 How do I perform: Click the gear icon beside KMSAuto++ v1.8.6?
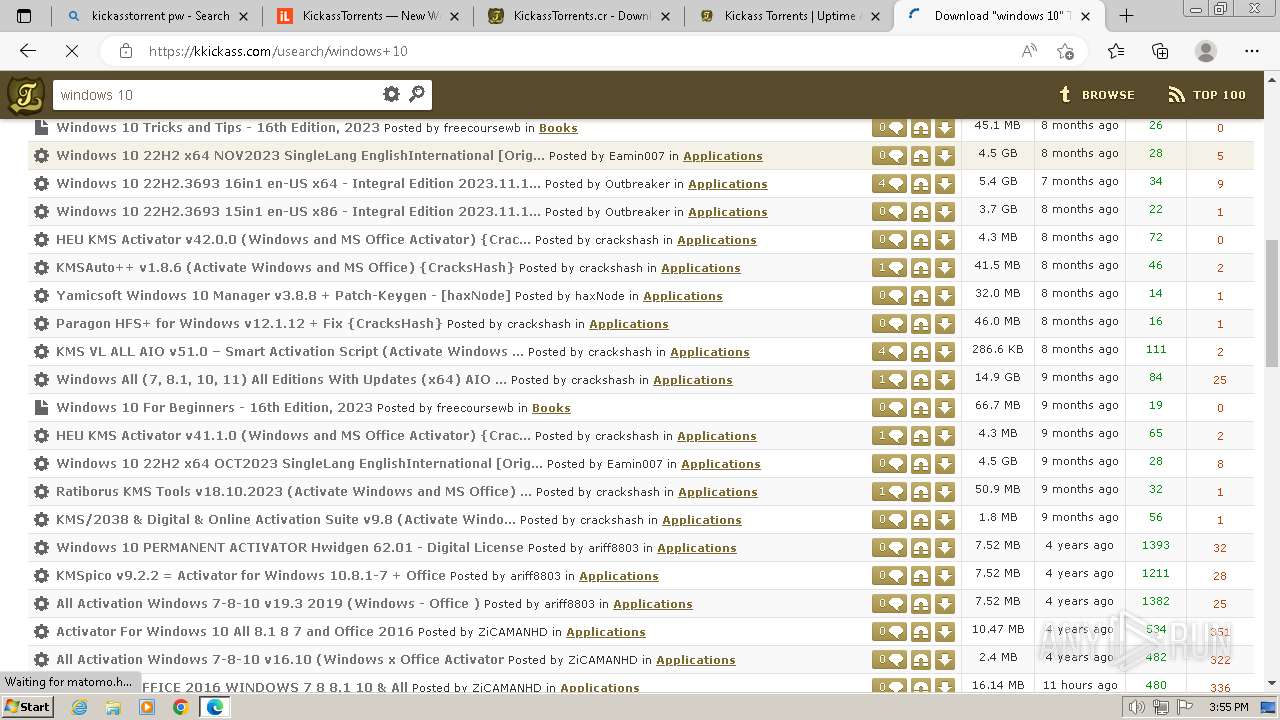point(41,268)
